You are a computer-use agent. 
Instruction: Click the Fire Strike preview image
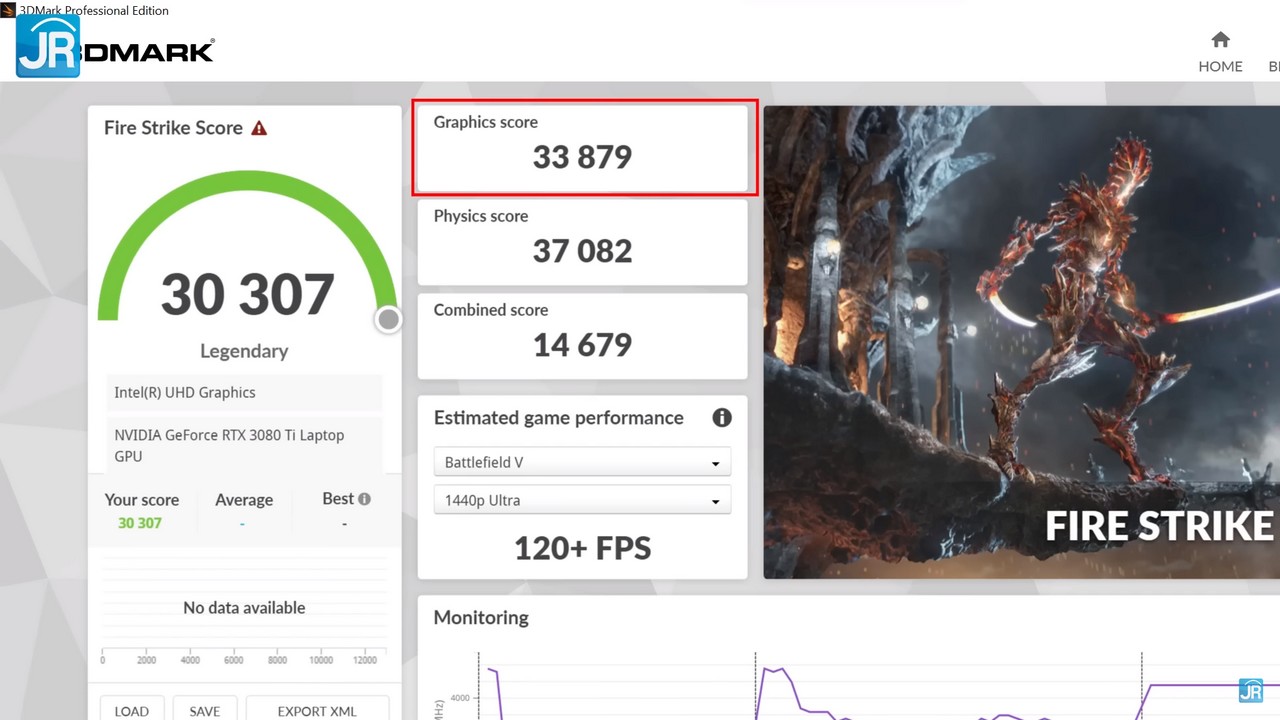tap(1020, 340)
